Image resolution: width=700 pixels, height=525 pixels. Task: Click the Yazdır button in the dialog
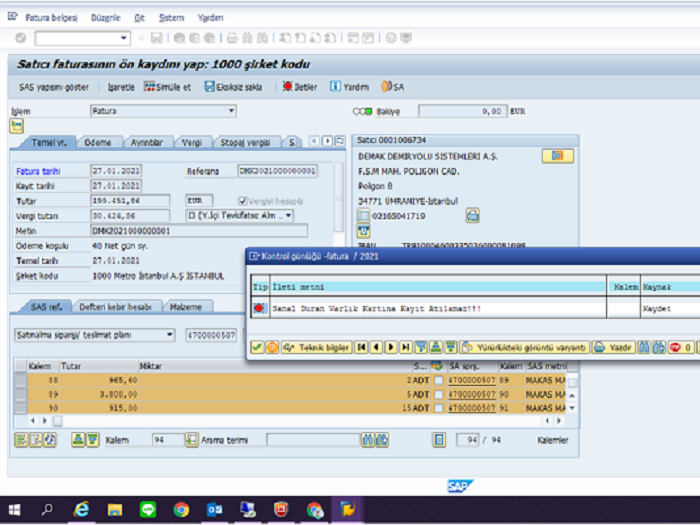(614, 347)
